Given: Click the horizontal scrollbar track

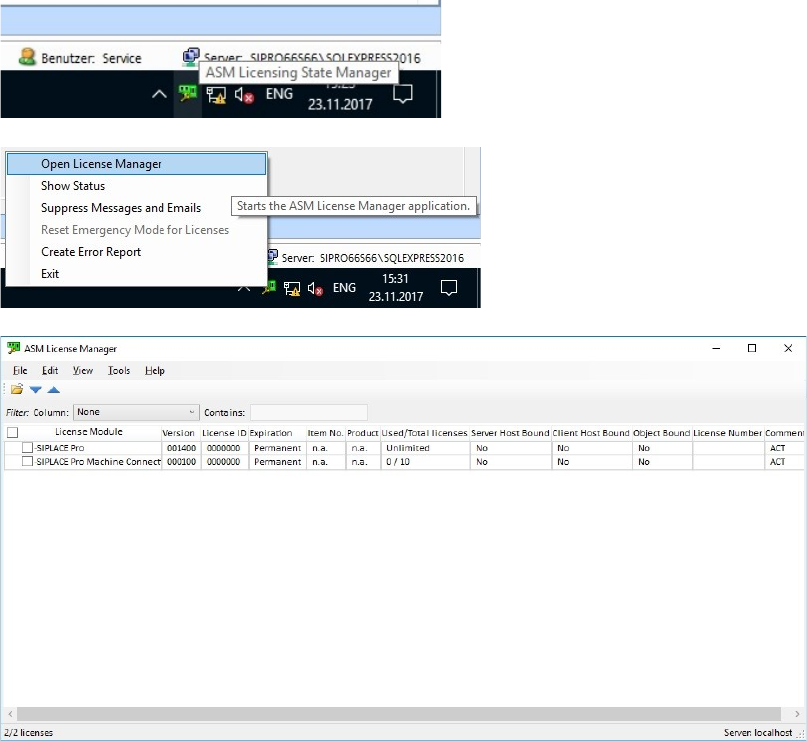Looking at the screenshot, I should [399, 714].
